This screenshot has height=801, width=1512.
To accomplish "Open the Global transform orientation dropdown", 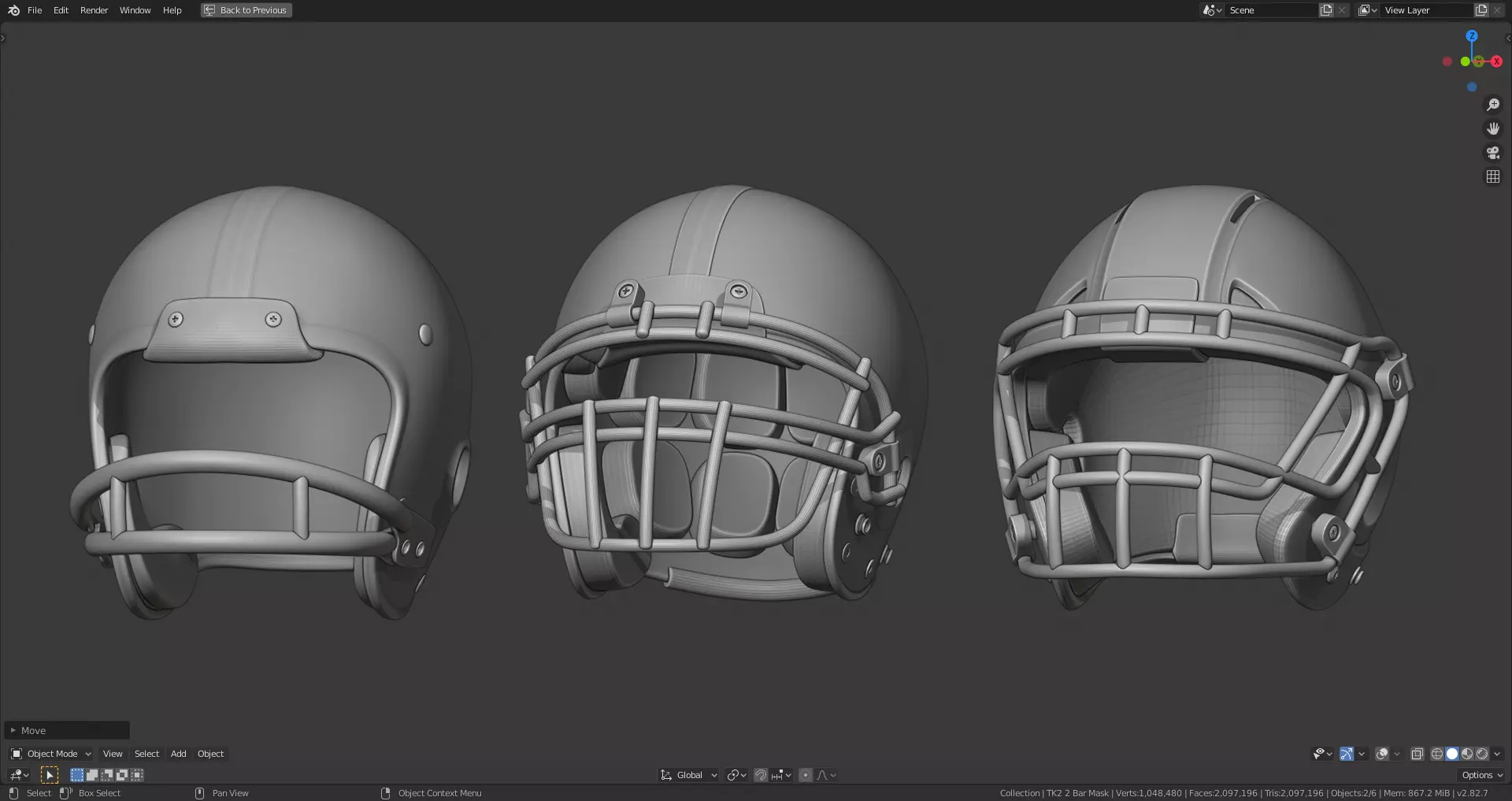I will tap(689, 775).
